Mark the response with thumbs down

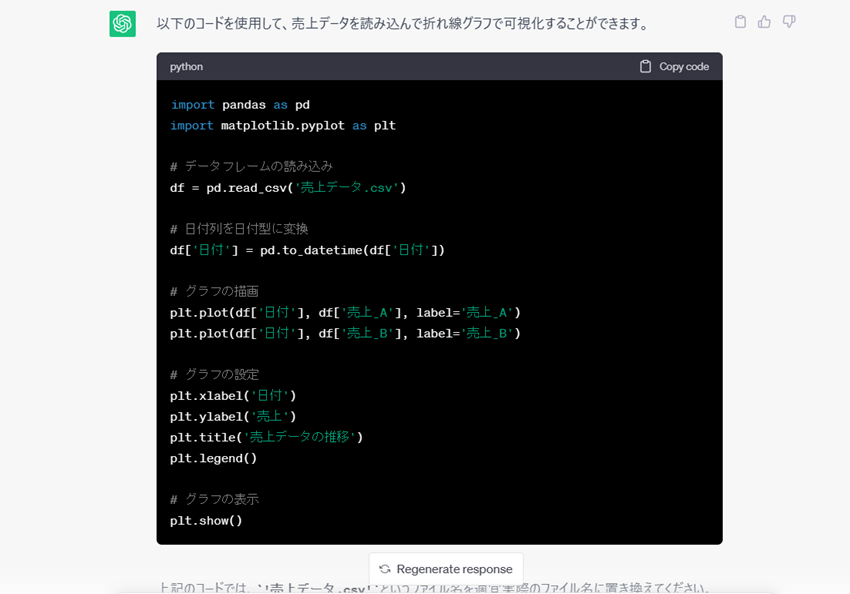789,22
